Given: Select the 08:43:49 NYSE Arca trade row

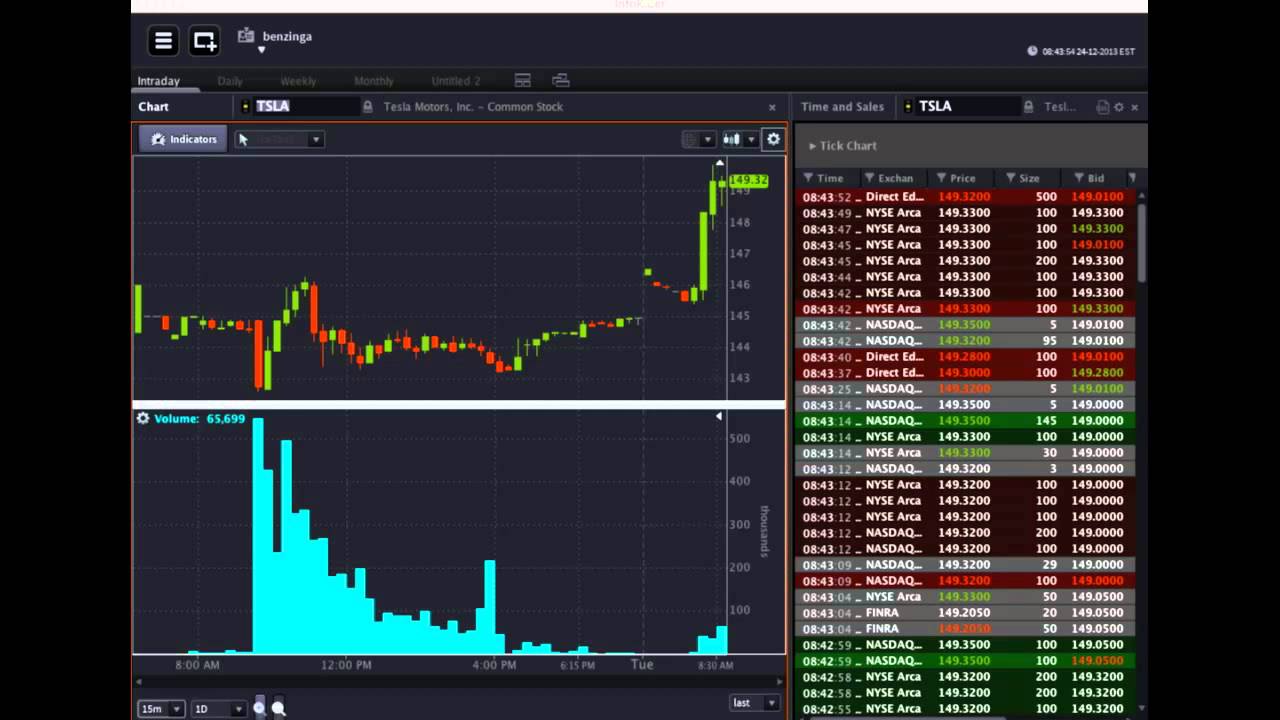Looking at the screenshot, I should pos(966,213).
